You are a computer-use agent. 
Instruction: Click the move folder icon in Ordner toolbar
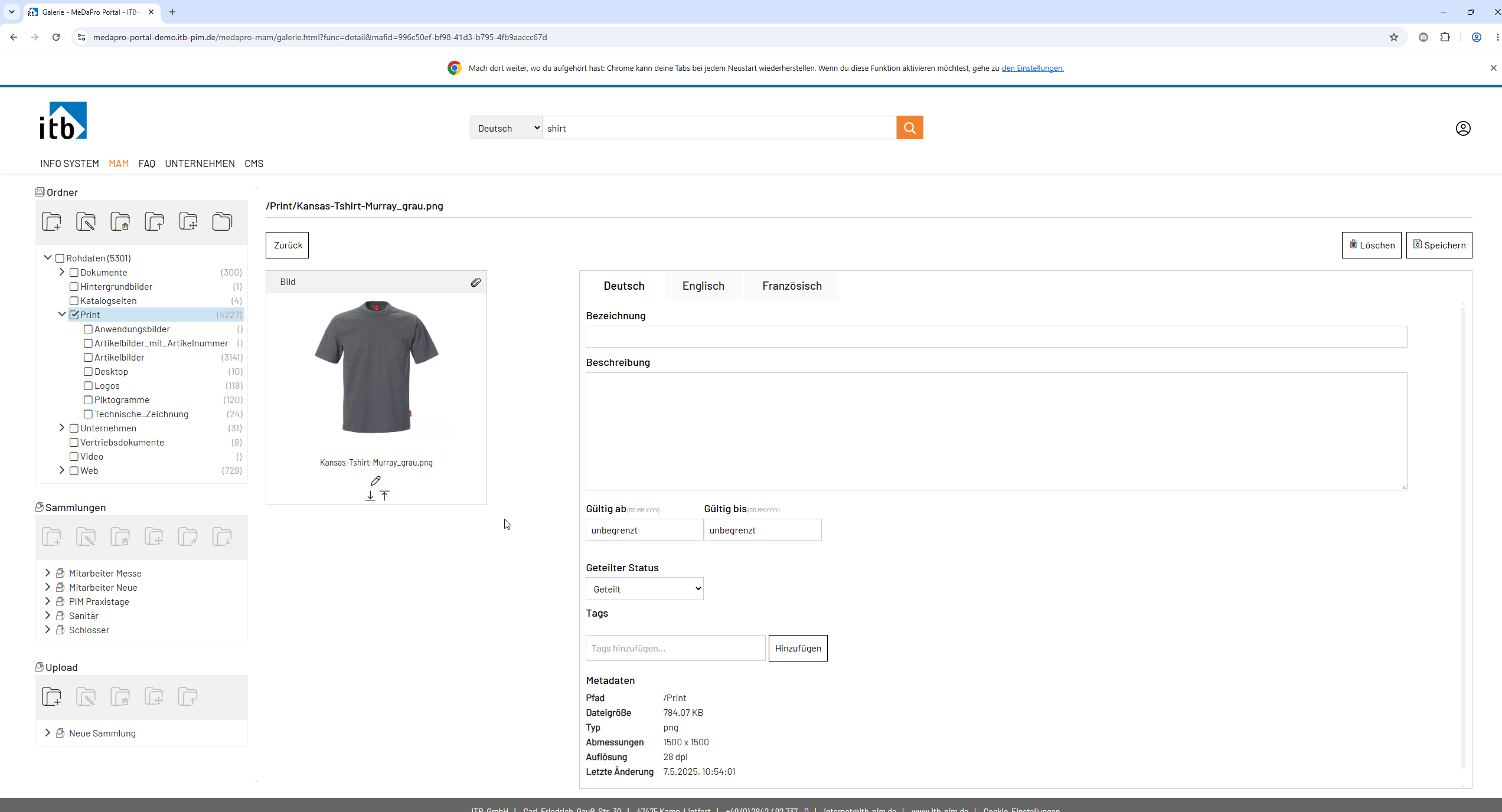155,222
